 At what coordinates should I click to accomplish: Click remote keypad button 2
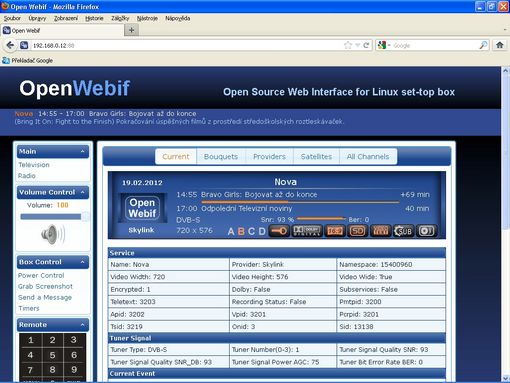[x=53, y=340]
